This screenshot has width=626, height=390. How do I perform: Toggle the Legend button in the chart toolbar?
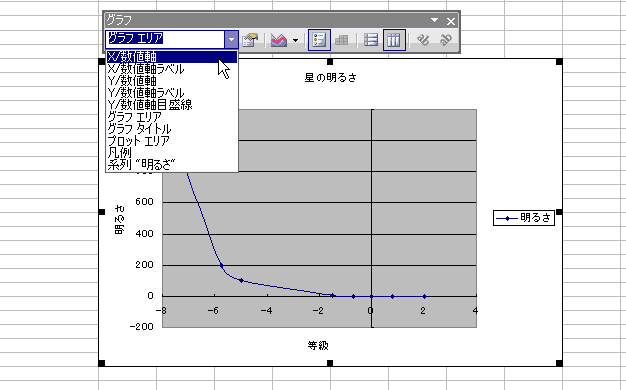click(319, 40)
